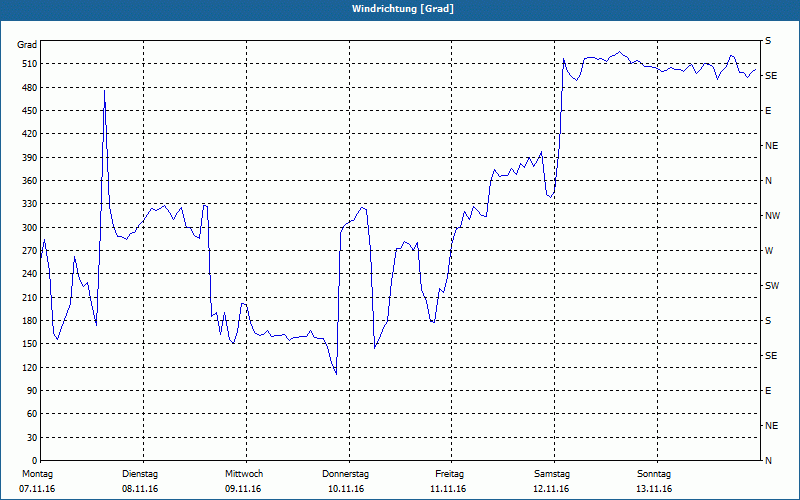Select the y-axis value '240'
Viewport: 800px width, 500px height.
29,273
